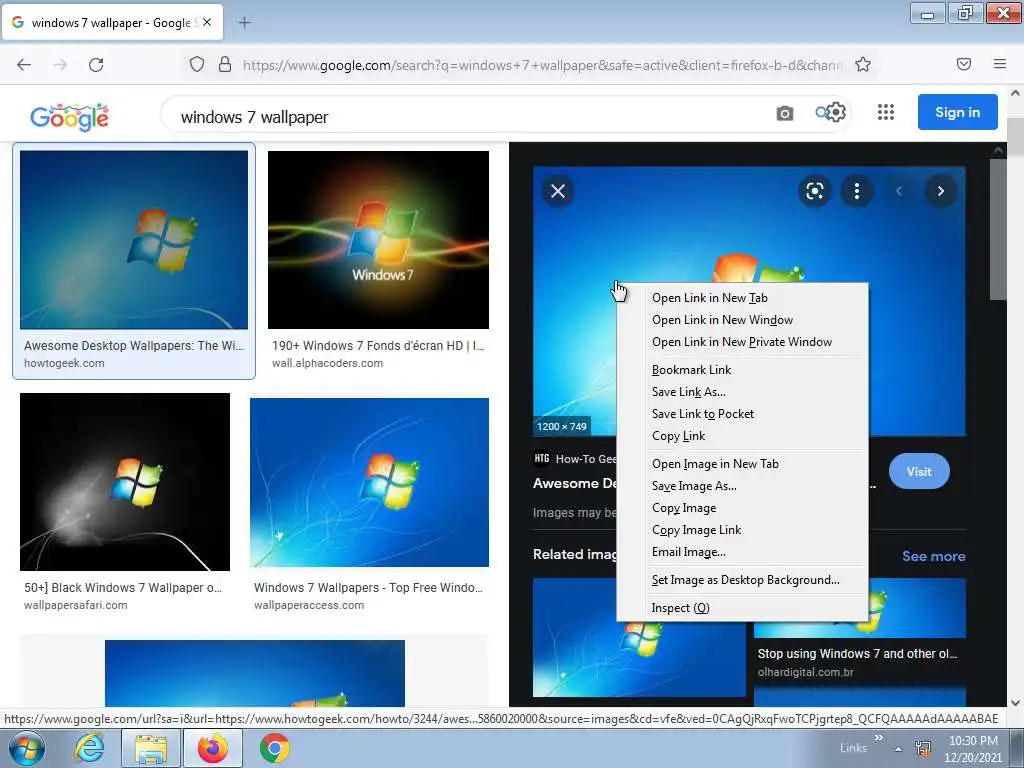The height and width of the screenshot is (768, 1024).
Task: Open 50+] Black Windows 7 Wallpaper link
Action: [x=123, y=588]
